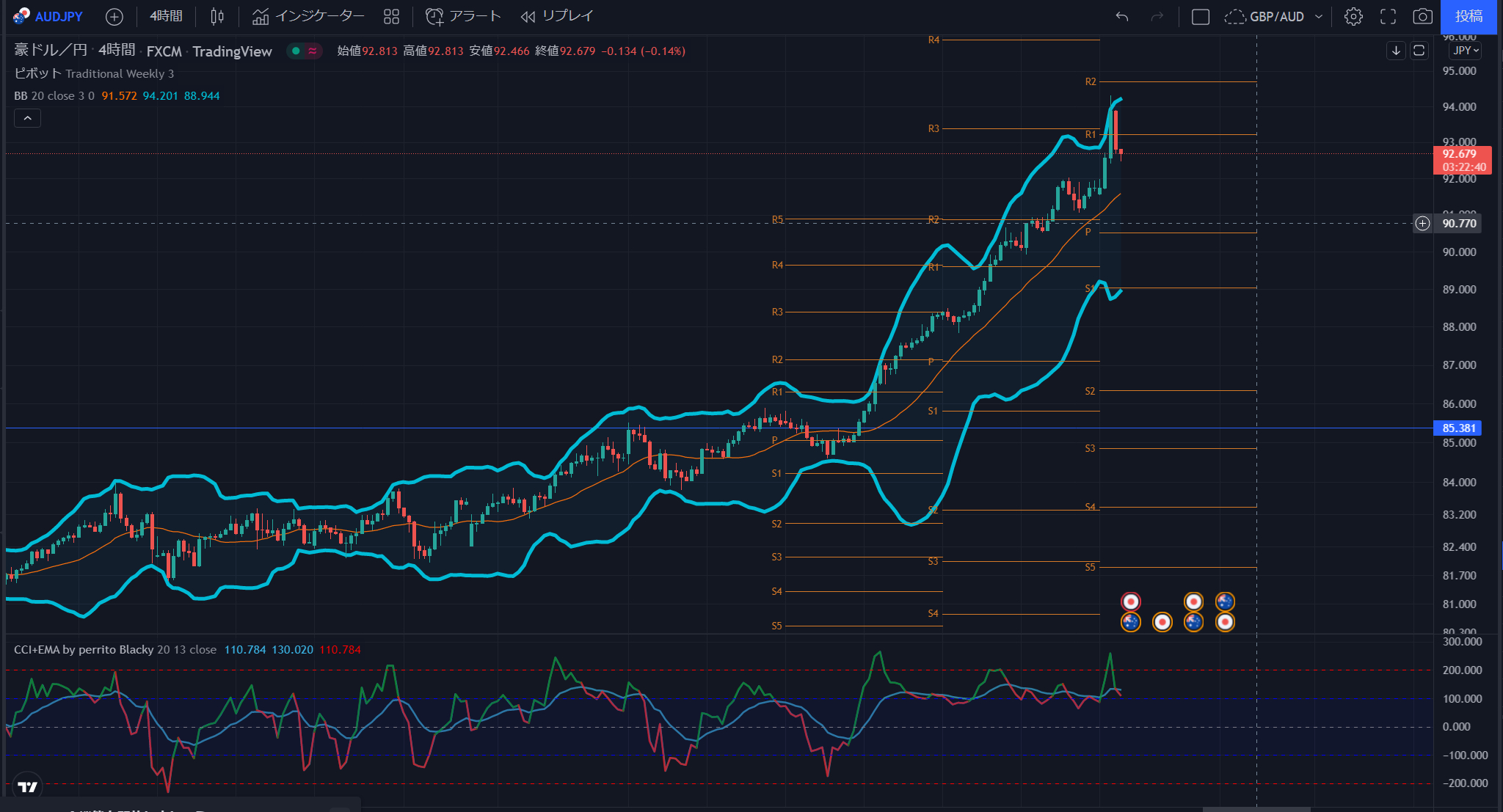Click the current price label 92.679
The height and width of the screenshot is (812, 1503).
click(x=1462, y=160)
